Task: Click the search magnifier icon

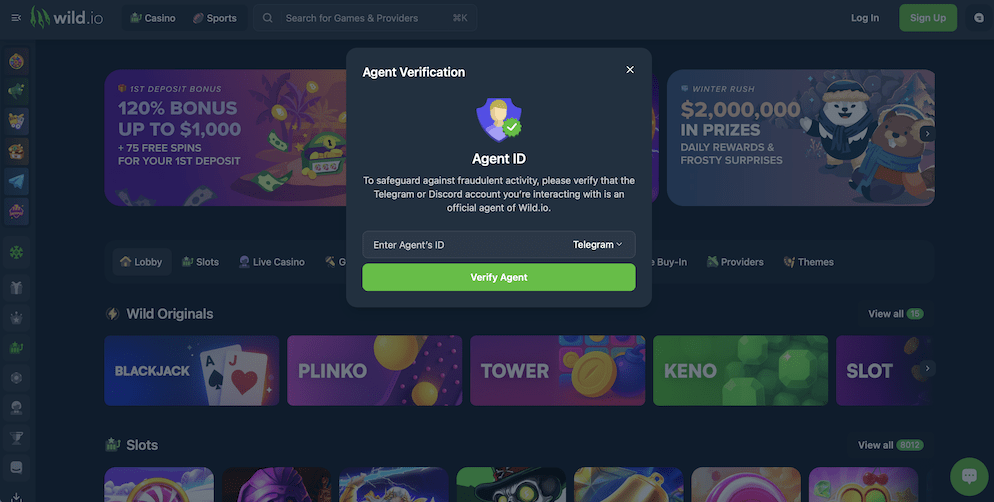Action: pos(268,18)
